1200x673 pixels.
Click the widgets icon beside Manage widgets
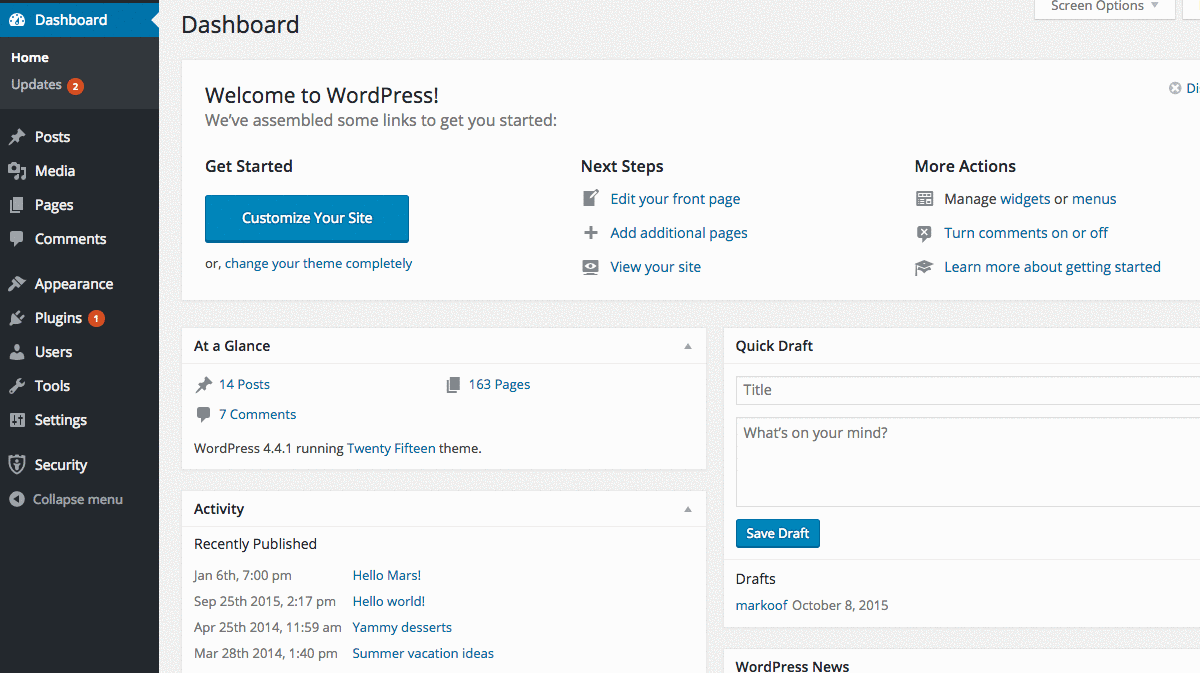(x=925, y=199)
